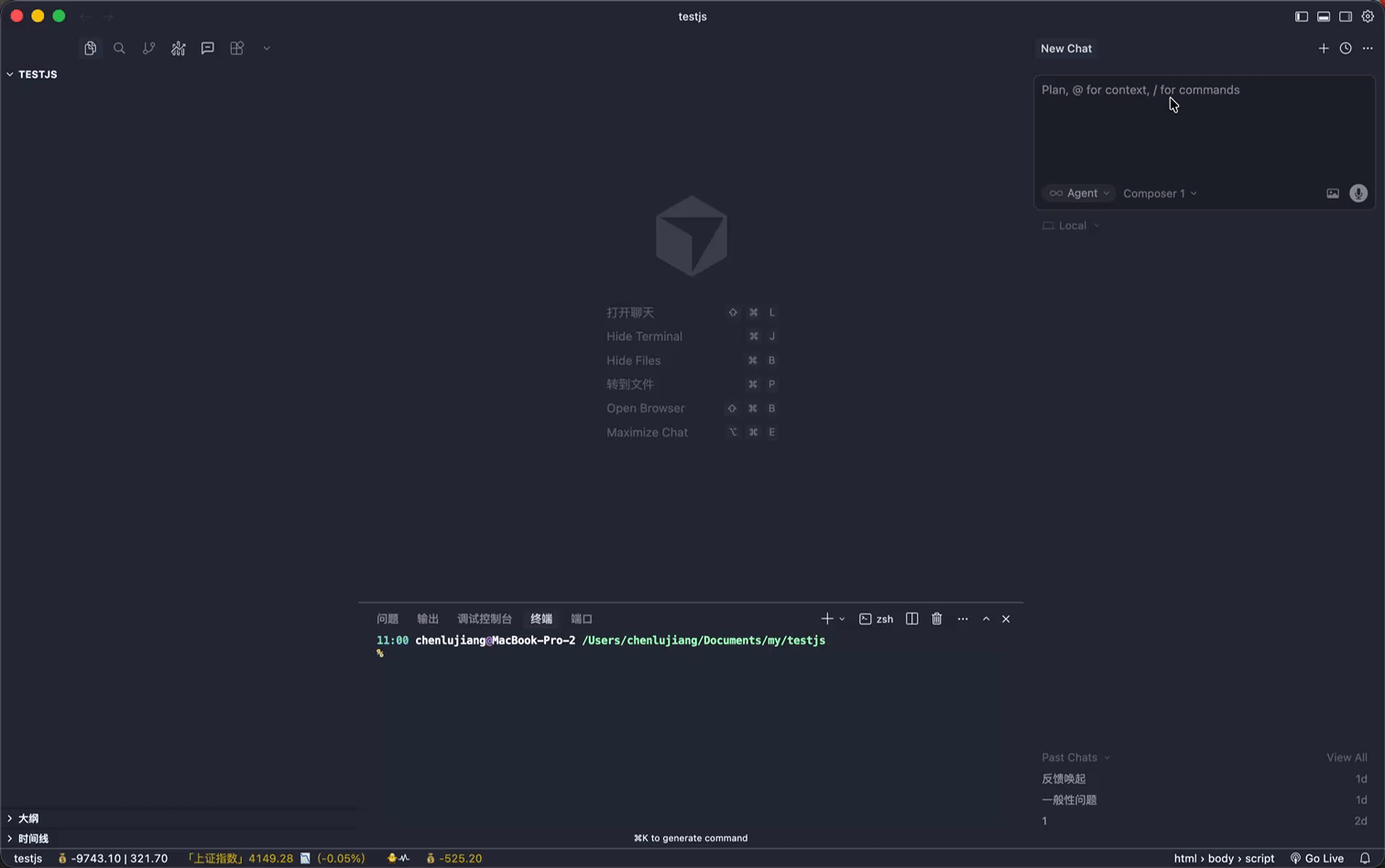Open the Search view in the activity bar
1385x868 pixels.
(x=119, y=48)
